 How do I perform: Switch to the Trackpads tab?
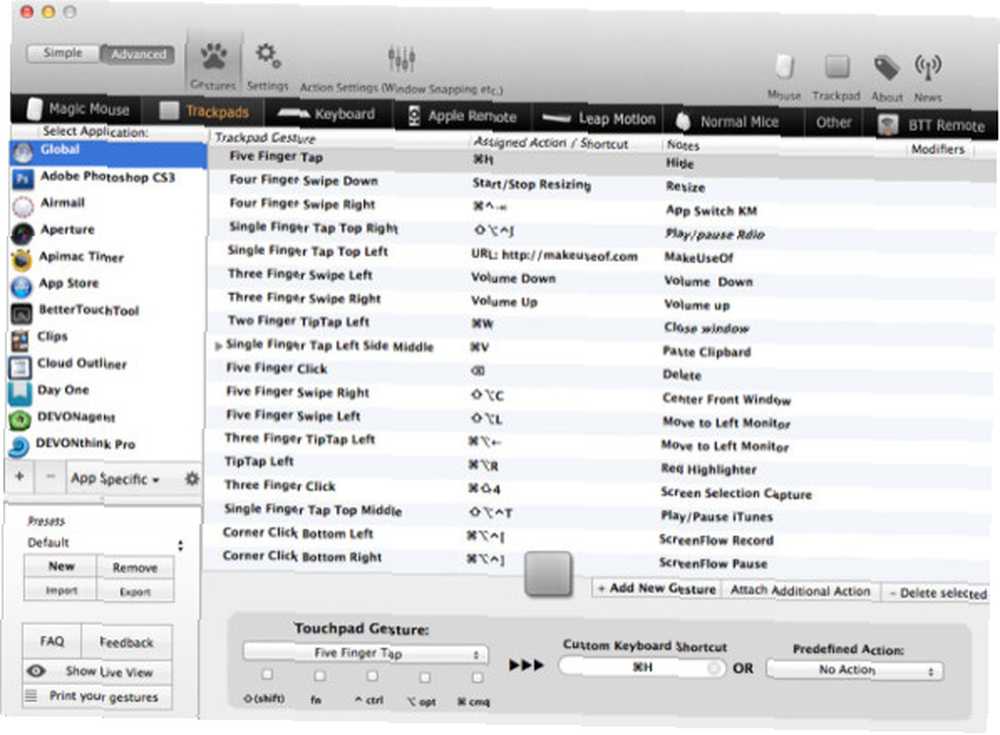[204, 112]
